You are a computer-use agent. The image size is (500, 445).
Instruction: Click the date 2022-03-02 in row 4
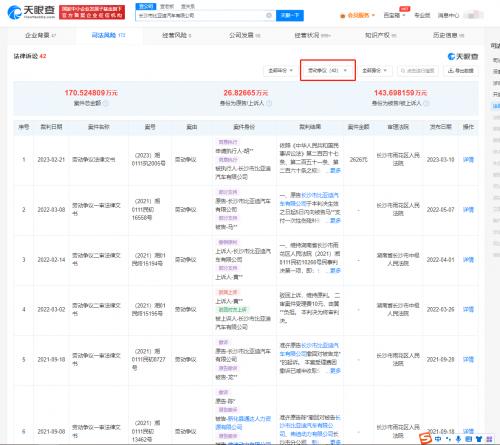pos(51,310)
